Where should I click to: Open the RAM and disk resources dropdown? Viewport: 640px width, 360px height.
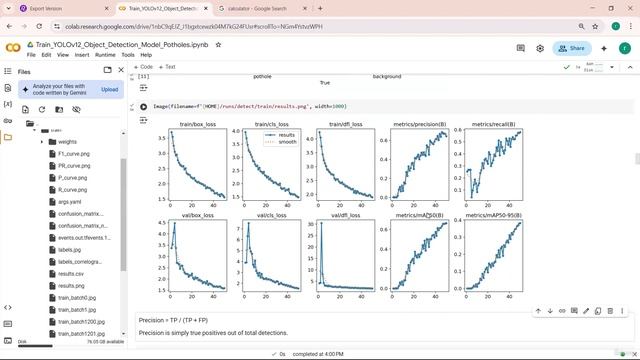(612, 67)
